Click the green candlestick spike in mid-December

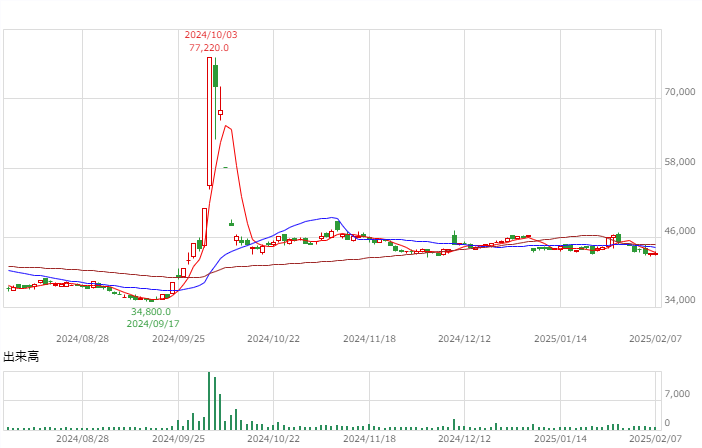coord(455,238)
